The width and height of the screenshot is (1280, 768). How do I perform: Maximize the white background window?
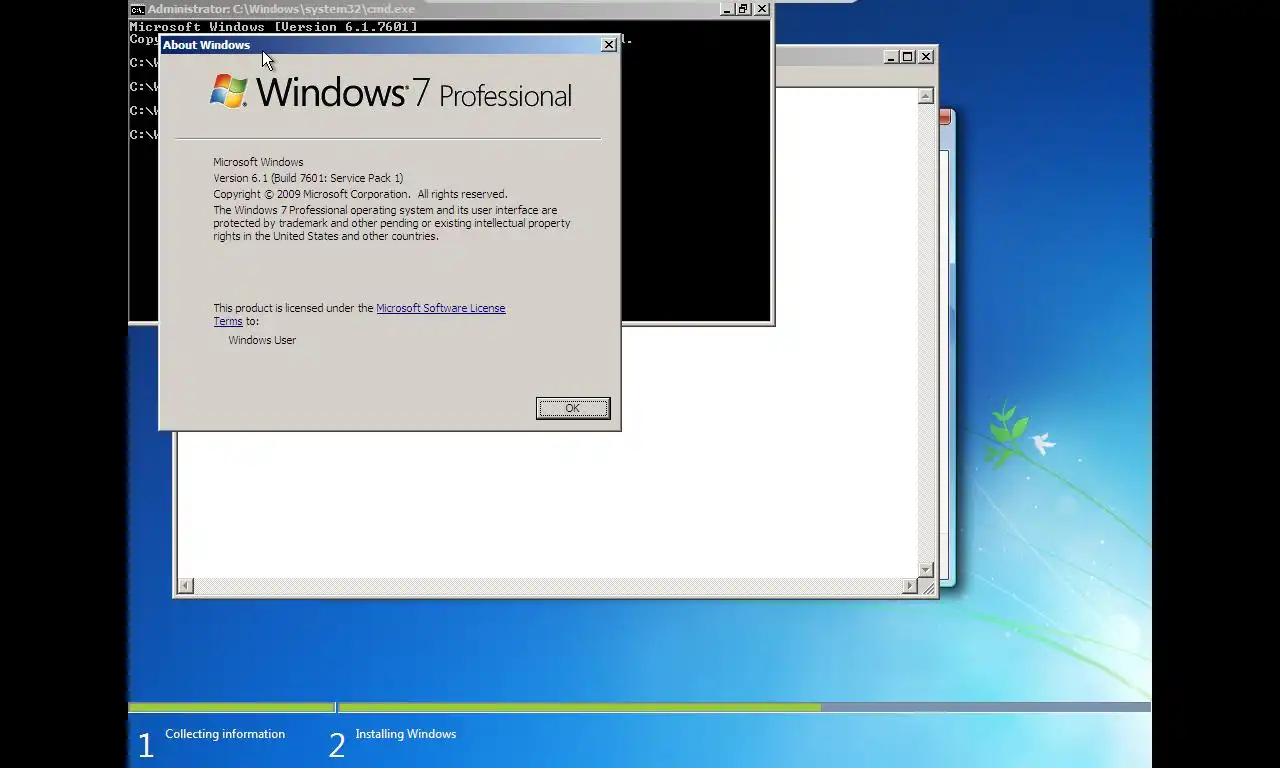pos(908,57)
